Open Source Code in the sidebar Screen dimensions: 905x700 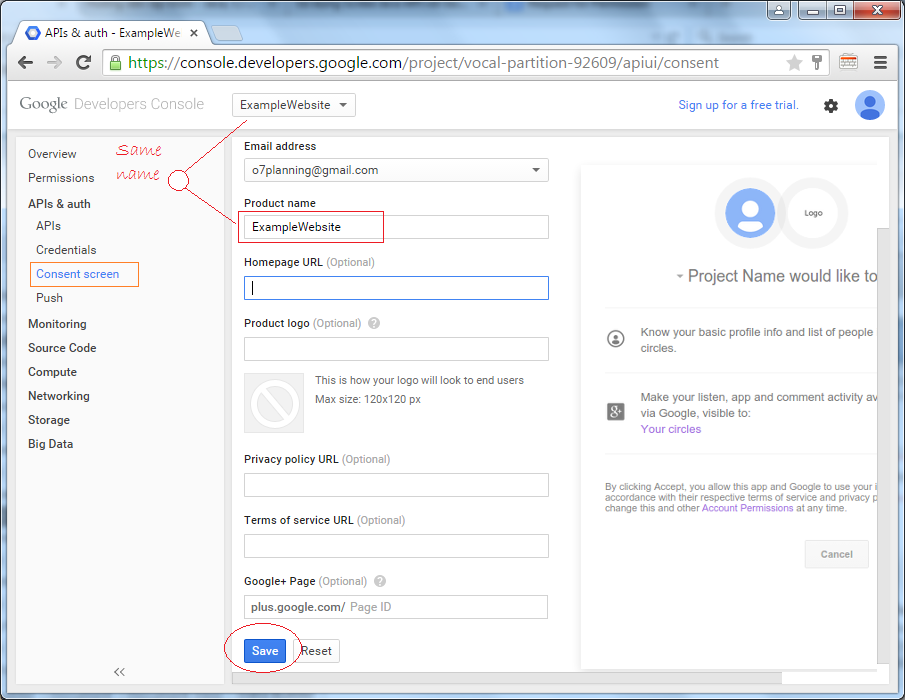(62, 348)
